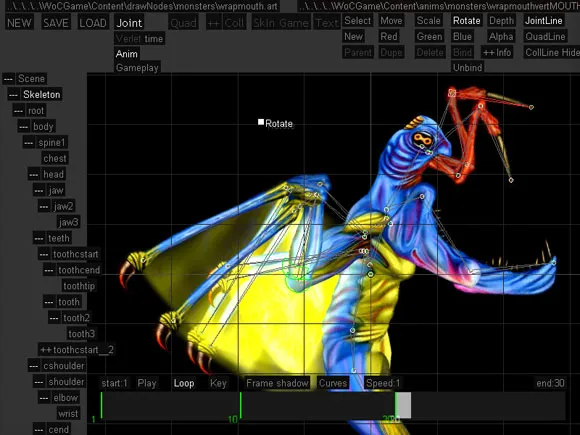Screen dimensions: 580x435
Task: Select the Green channel tool
Action: [x=429, y=37]
